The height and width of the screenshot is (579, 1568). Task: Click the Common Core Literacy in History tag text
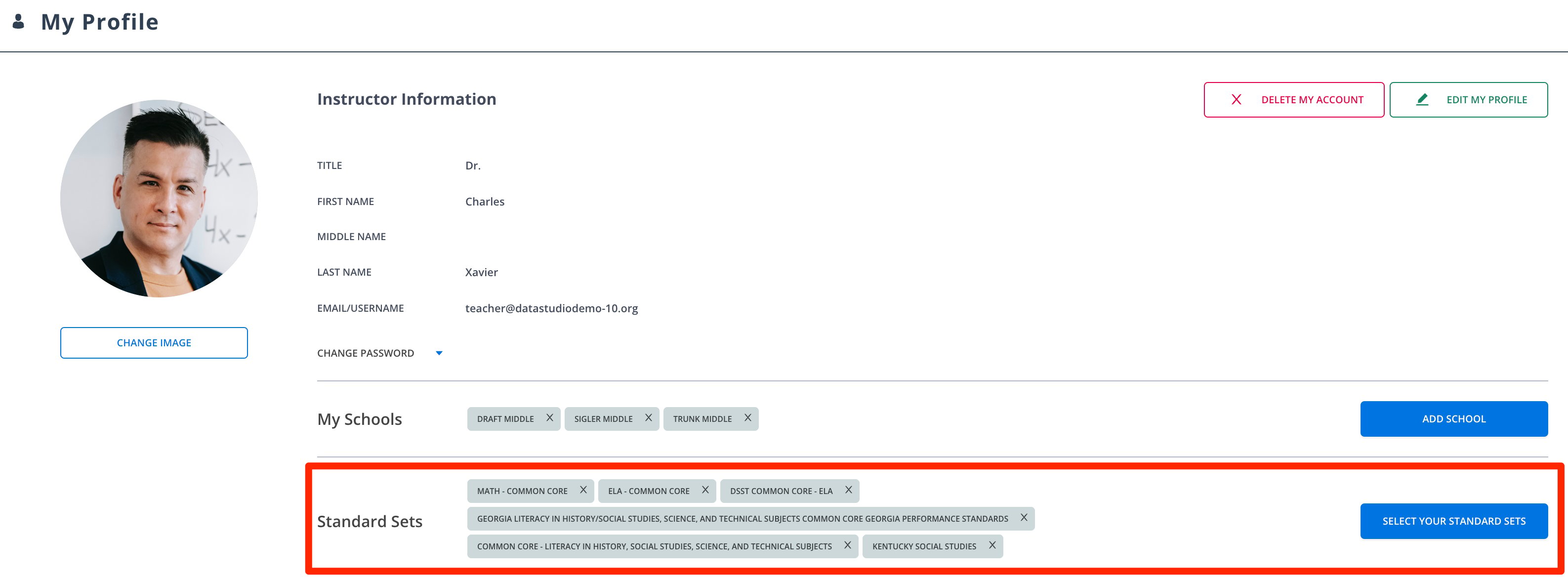(655, 547)
